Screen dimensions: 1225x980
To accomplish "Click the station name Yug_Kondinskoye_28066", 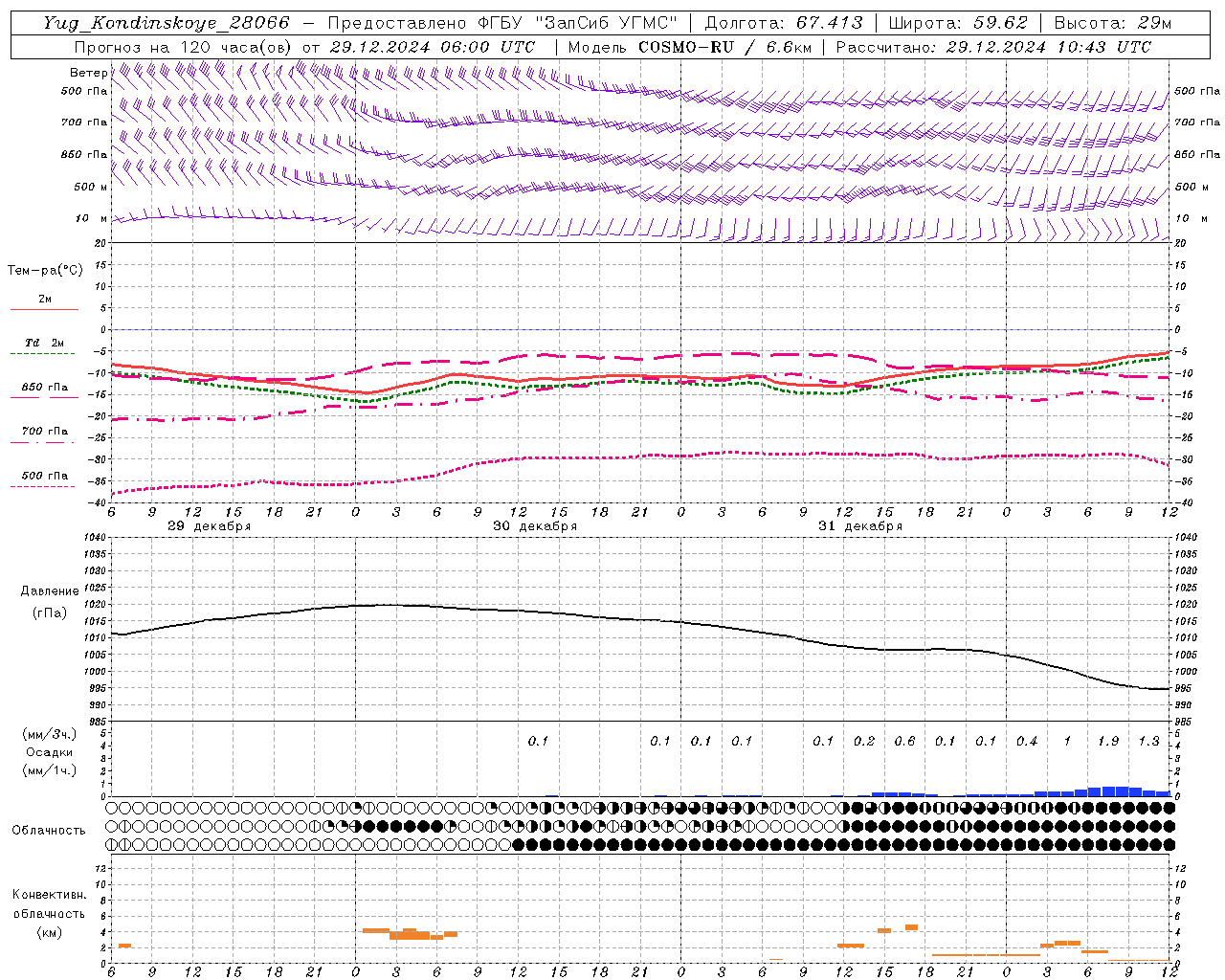I will tap(167, 24).
